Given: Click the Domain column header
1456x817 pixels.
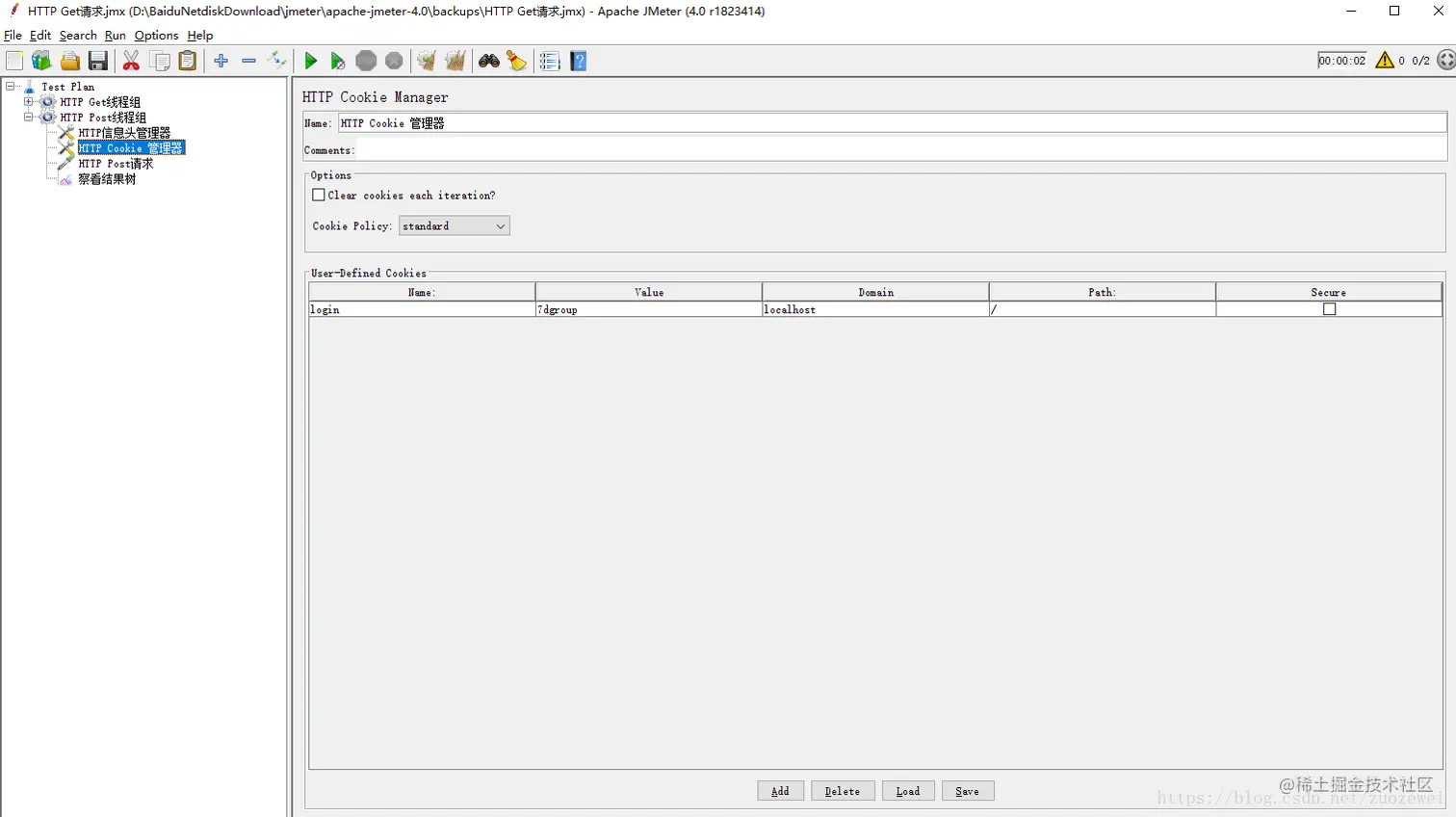Looking at the screenshot, I should click(x=875, y=292).
